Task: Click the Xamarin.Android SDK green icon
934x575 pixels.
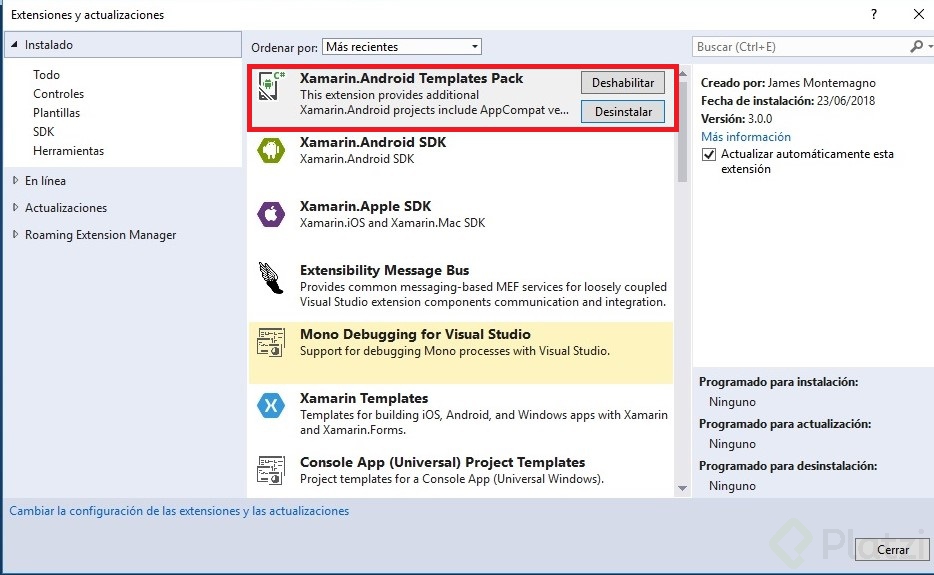Action: (271, 150)
